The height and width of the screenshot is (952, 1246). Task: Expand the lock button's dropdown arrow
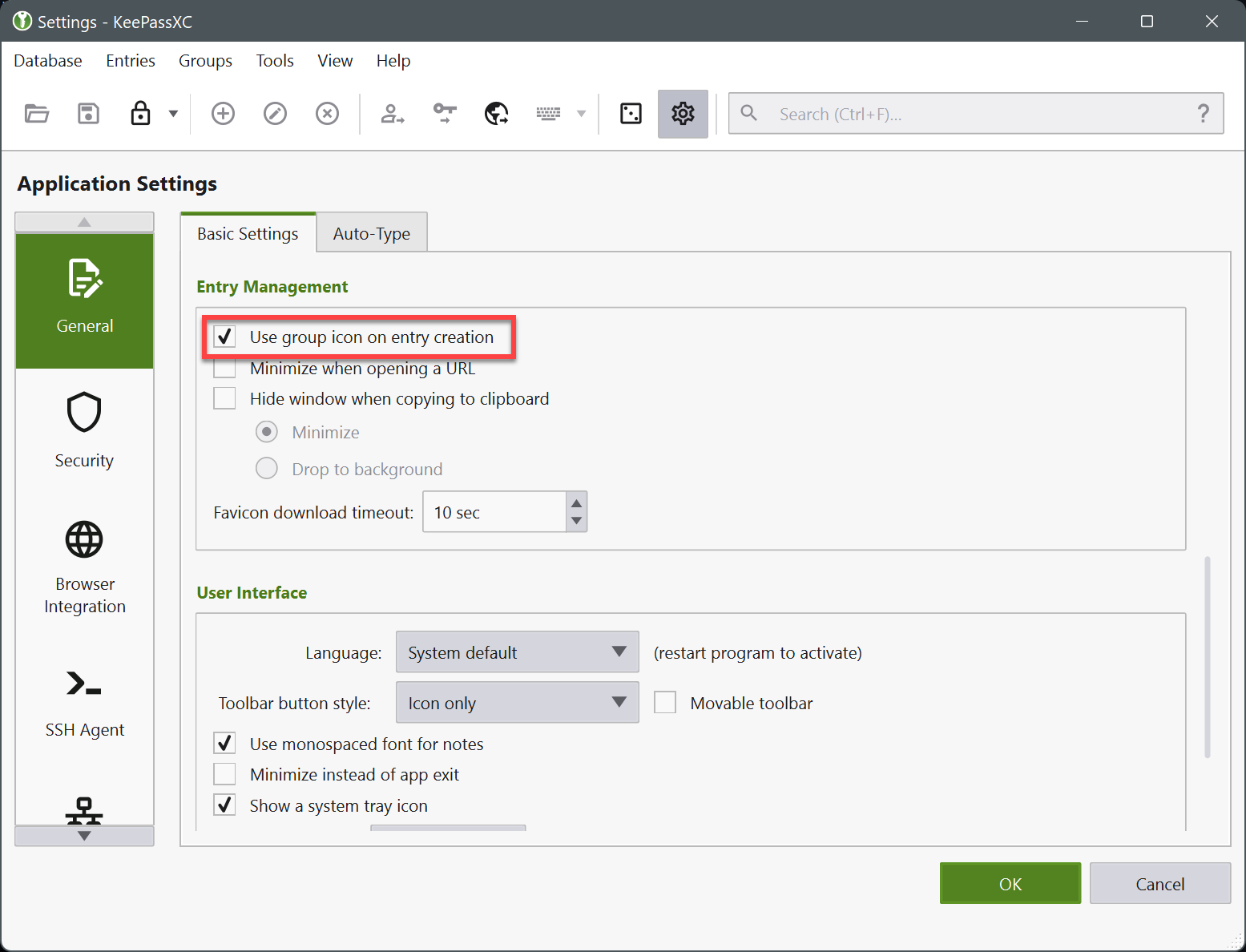(x=173, y=113)
